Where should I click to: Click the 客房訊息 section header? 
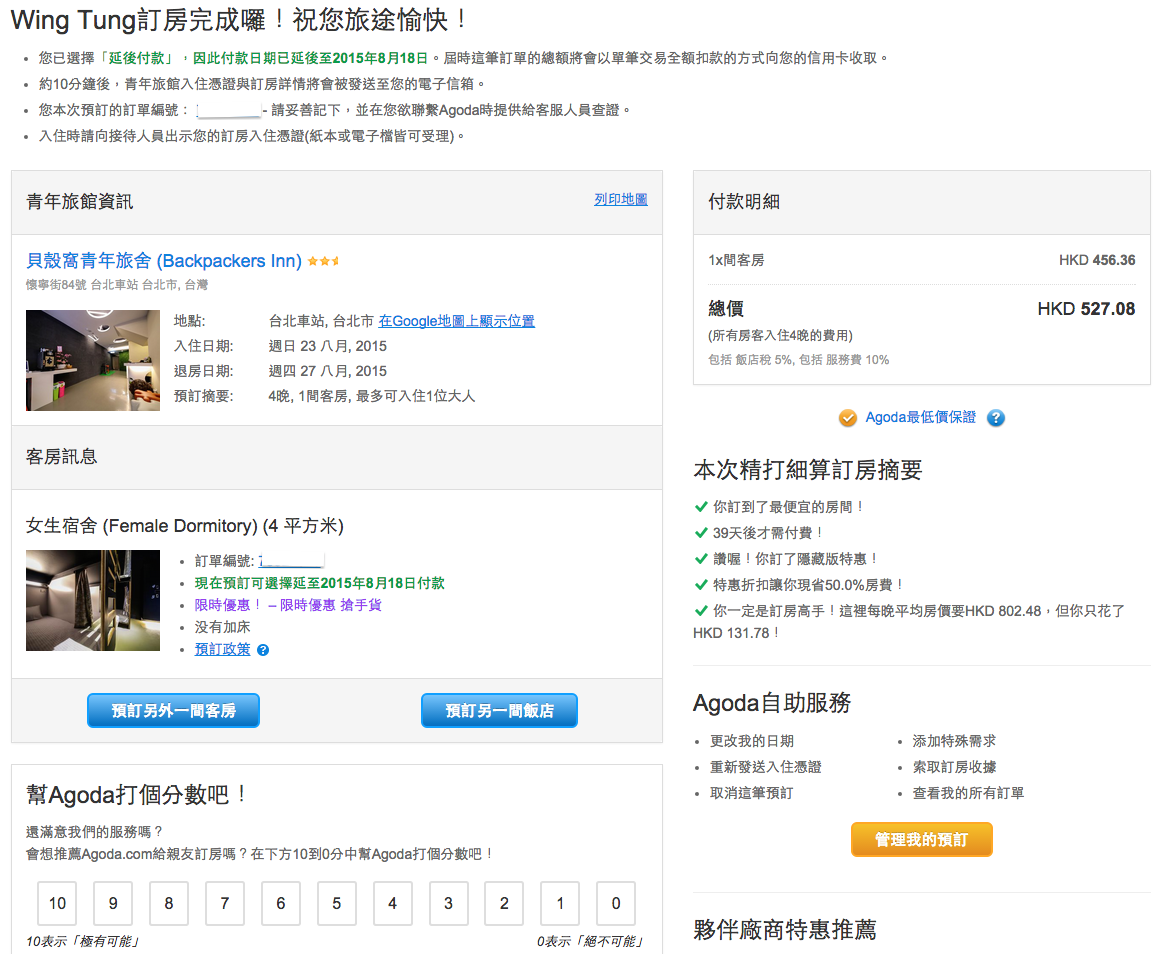tap(61, 457)
